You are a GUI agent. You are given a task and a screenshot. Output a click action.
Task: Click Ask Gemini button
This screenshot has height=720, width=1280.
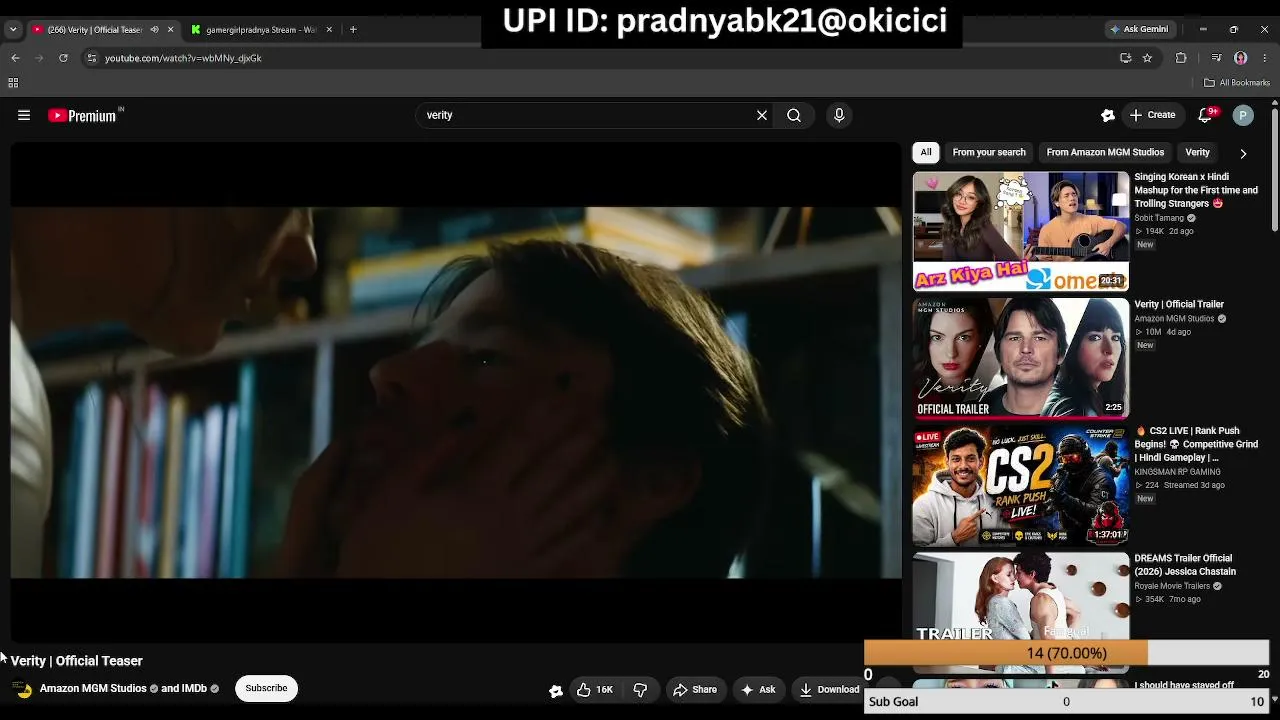click(x=1139, y=29)
